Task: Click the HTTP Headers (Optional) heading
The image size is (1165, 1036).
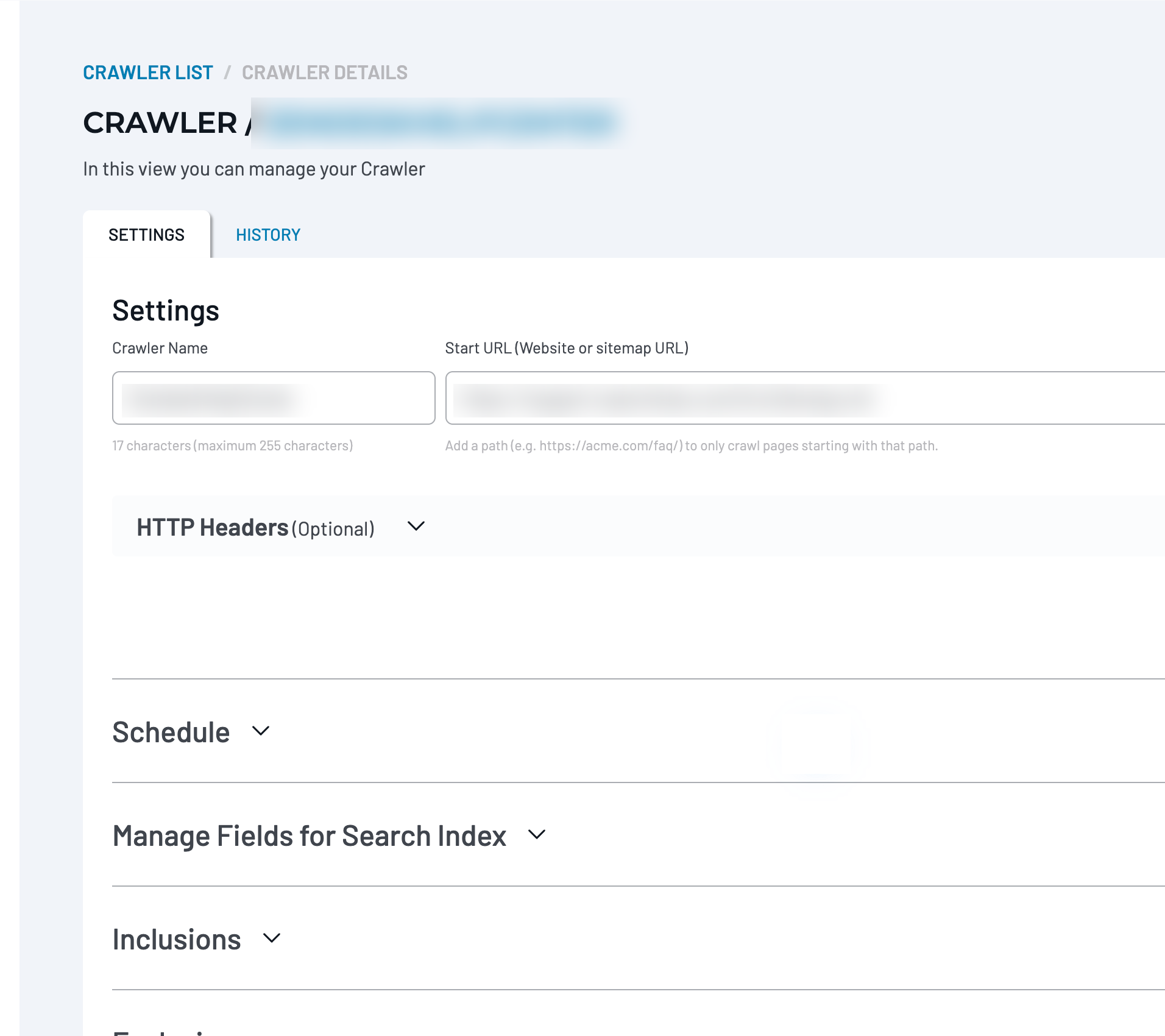Action: click(255, 528)
